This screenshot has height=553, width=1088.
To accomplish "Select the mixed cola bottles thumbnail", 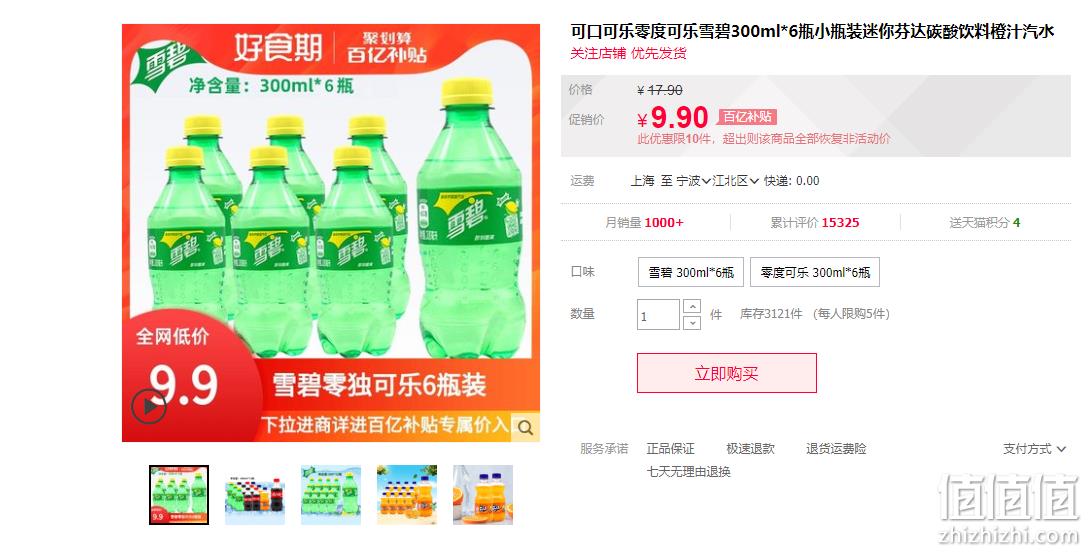I will point(255,495).
